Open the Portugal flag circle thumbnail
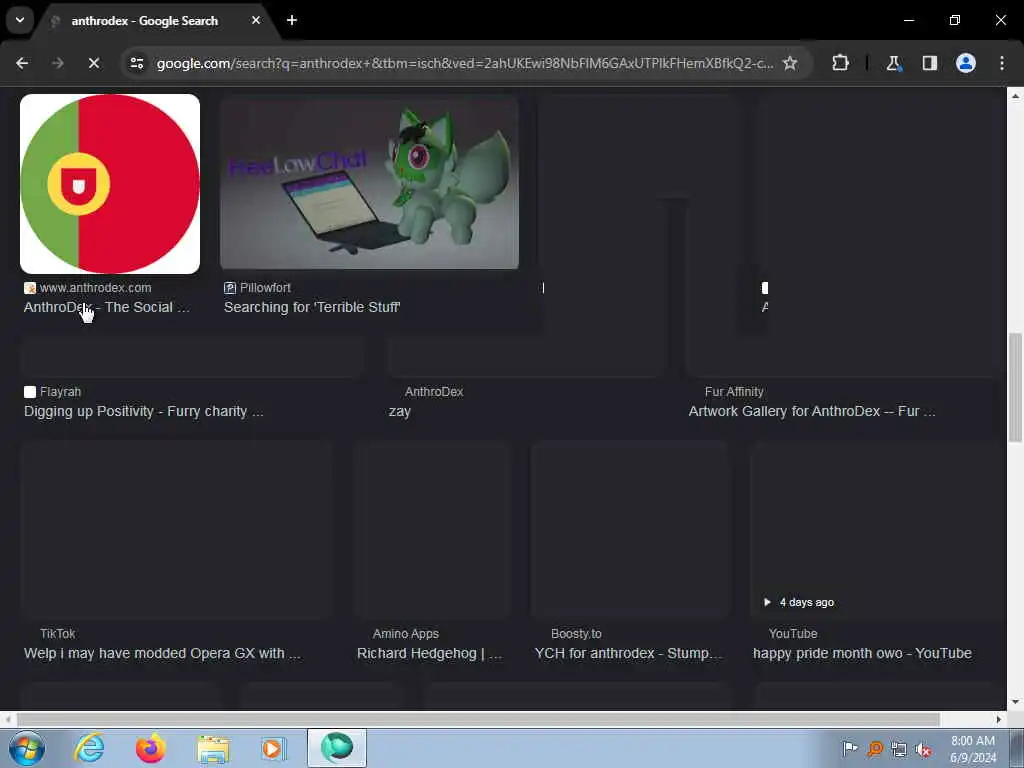 [x=110, y=184]
